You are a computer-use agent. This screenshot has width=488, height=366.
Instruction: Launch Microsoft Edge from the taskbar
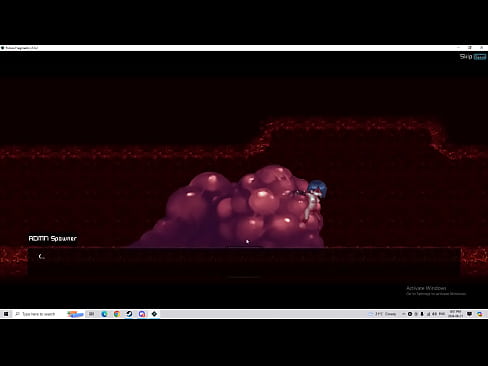[x=104, y=314]
